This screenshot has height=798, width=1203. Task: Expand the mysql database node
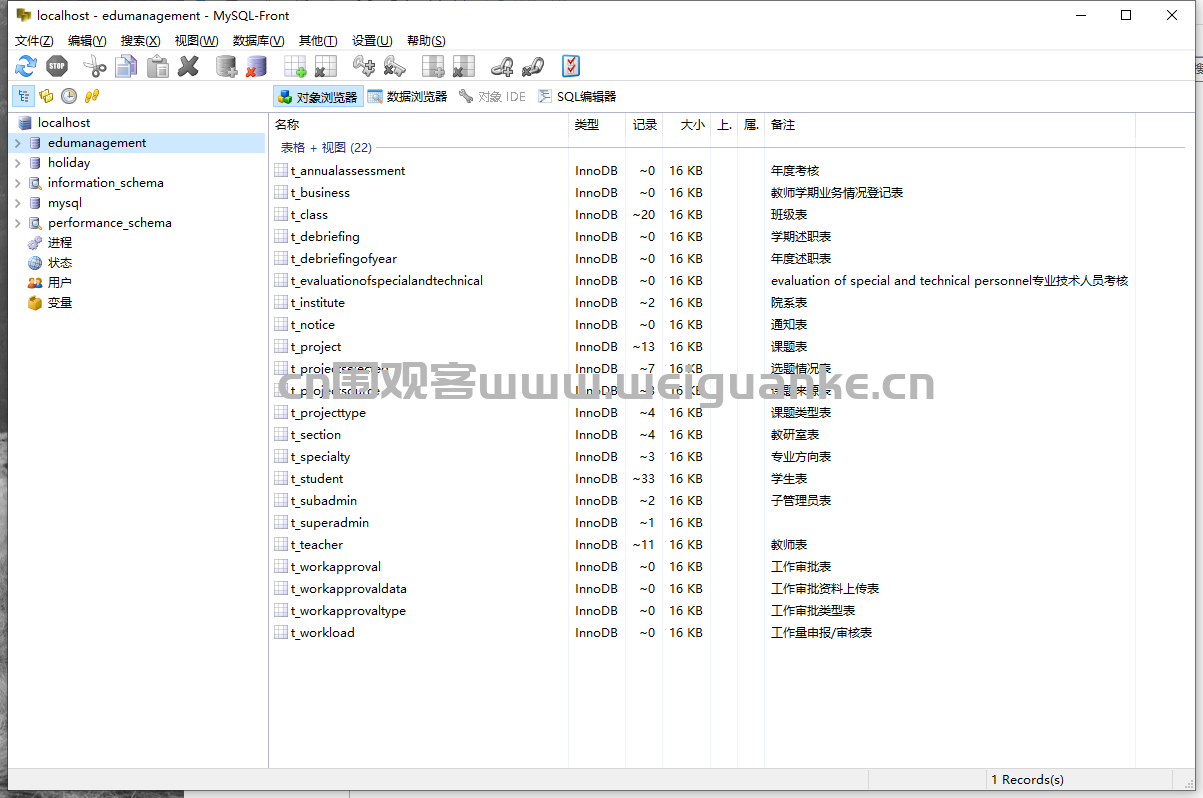point(17,203)
